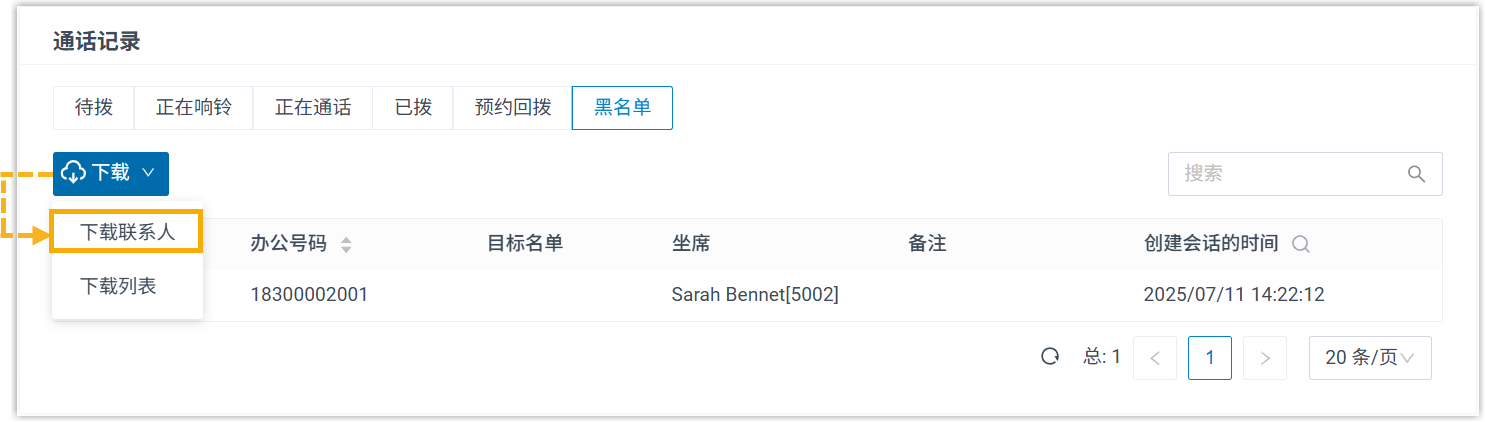This screenshot has width=1485, height=422.
Task: Click the refresh icon beside total count
Action: coord(1050,357)
